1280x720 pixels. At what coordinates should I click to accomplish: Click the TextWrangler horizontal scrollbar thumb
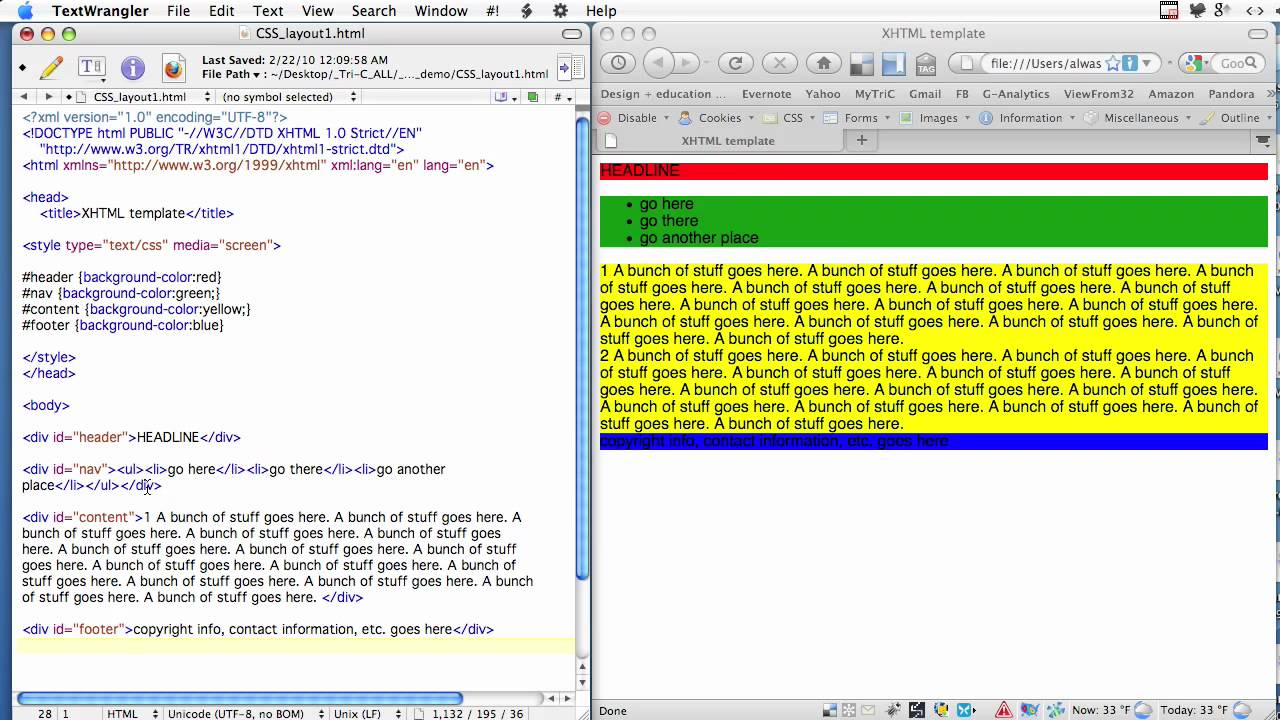[240, 698]
